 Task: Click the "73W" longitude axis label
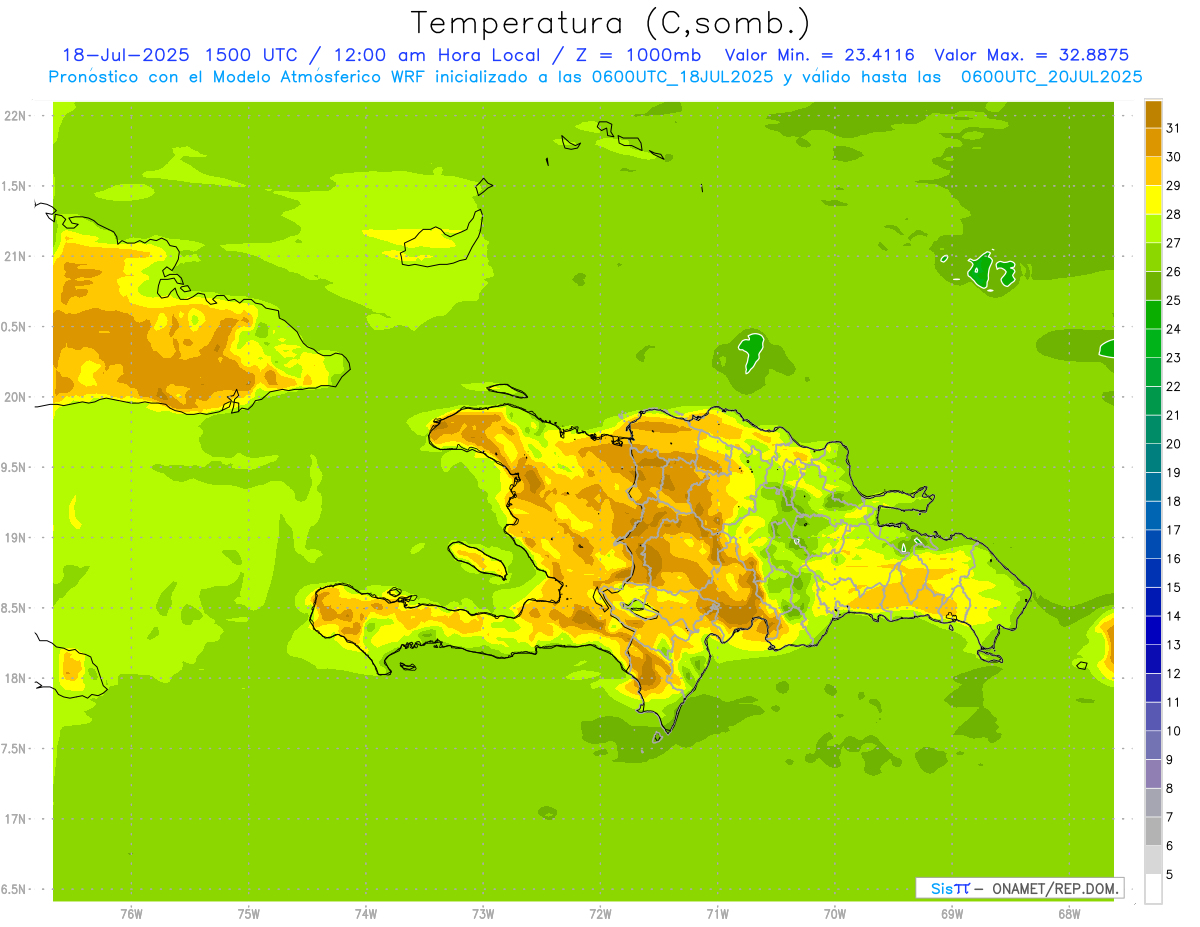tap(483, 914)
